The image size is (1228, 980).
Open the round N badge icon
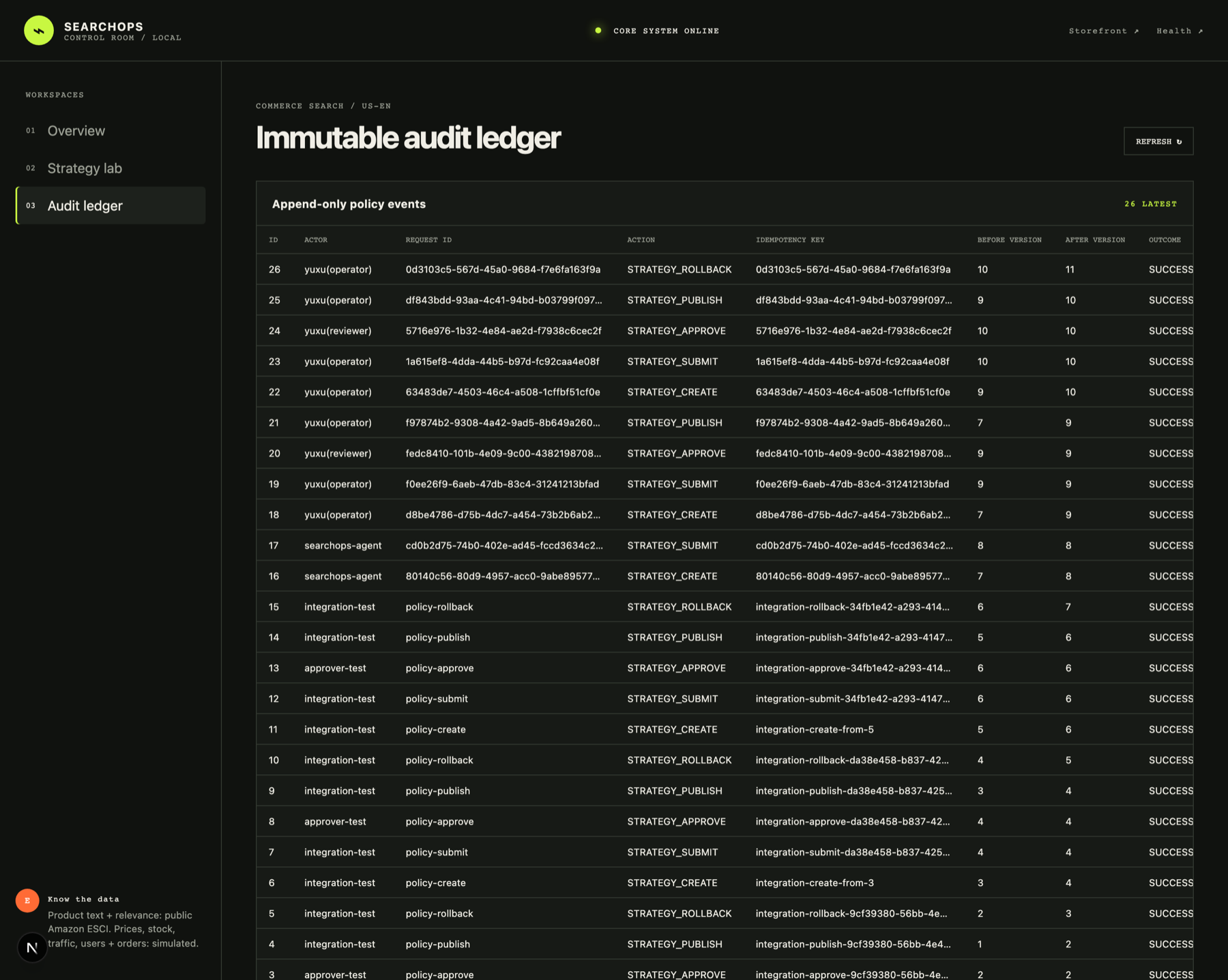click(31, 947)
